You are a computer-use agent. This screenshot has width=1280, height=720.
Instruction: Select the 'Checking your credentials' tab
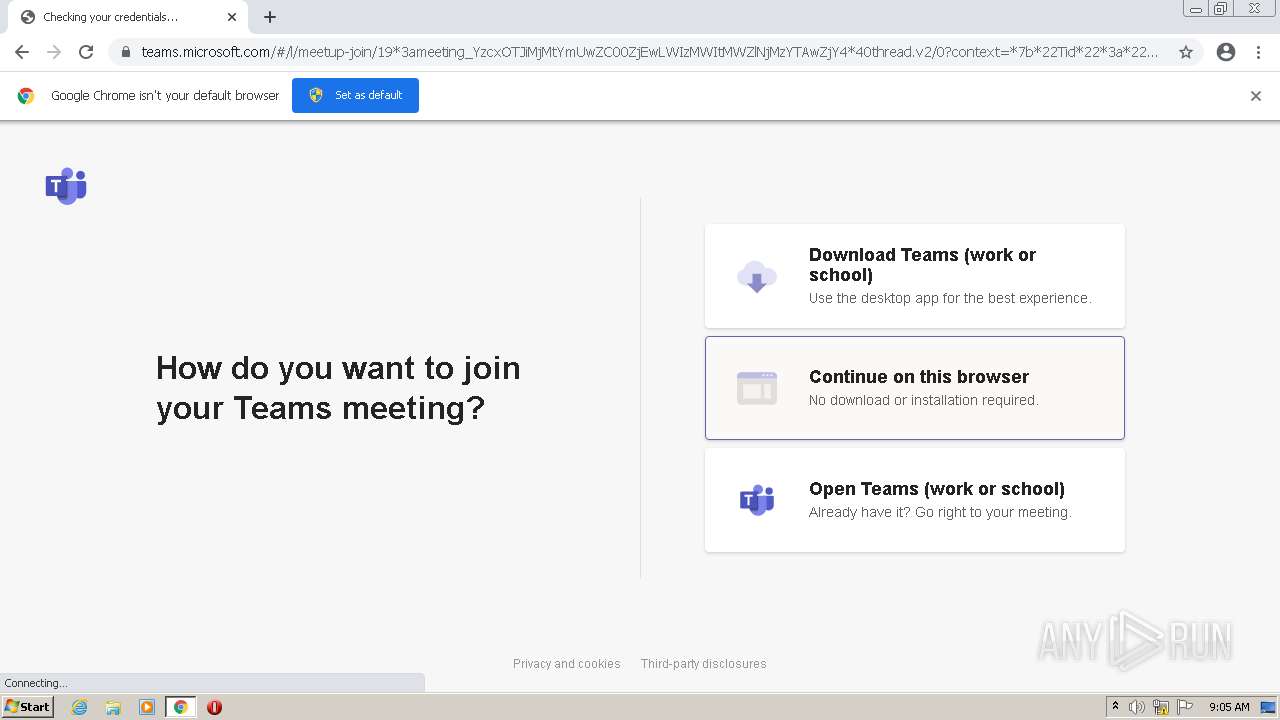click(x=128, y=17)
